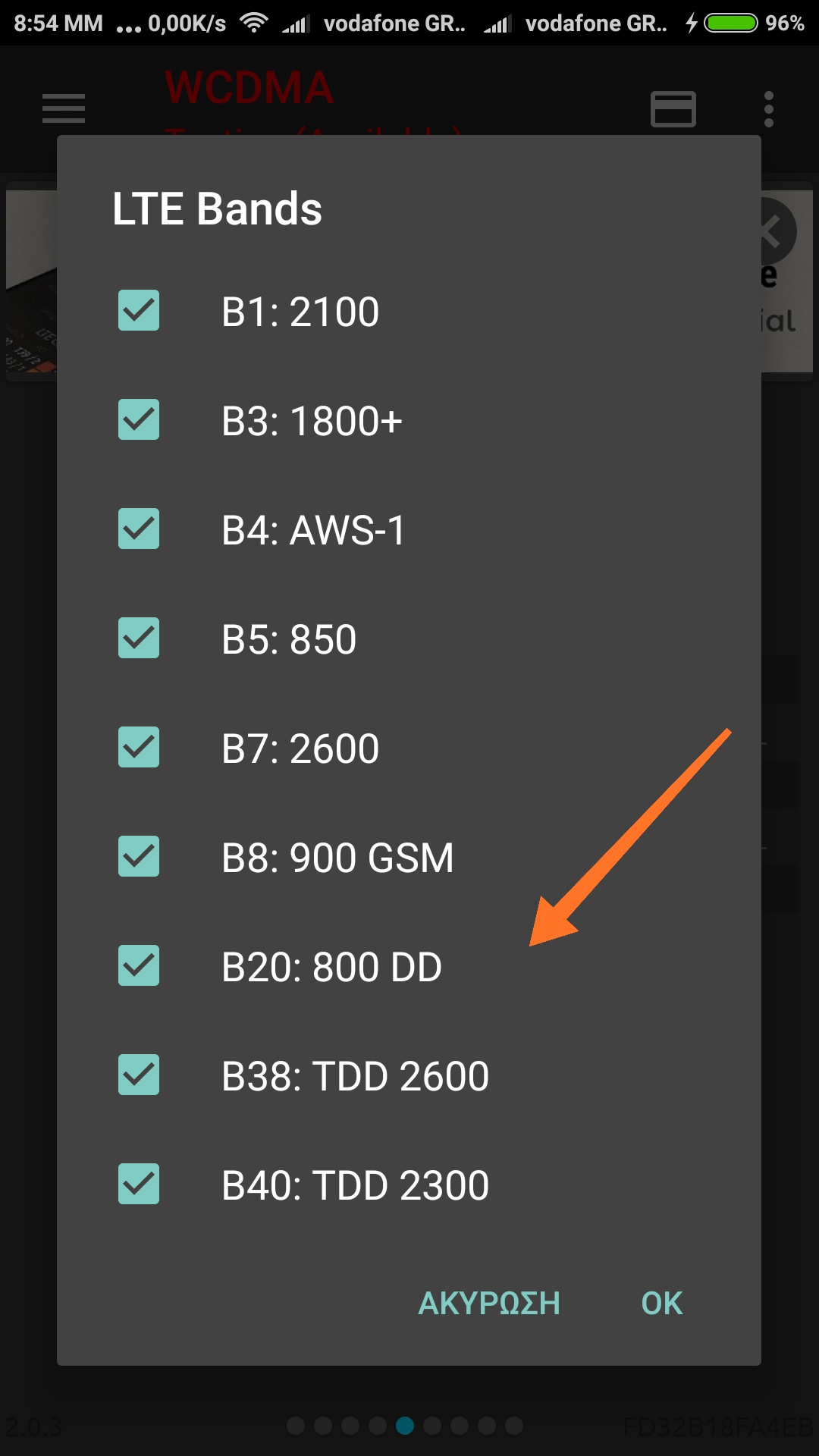Screen dimensions: 819x1456
Task: Disable the B4: AWS-1 band
Action: (x=139, y=529)
